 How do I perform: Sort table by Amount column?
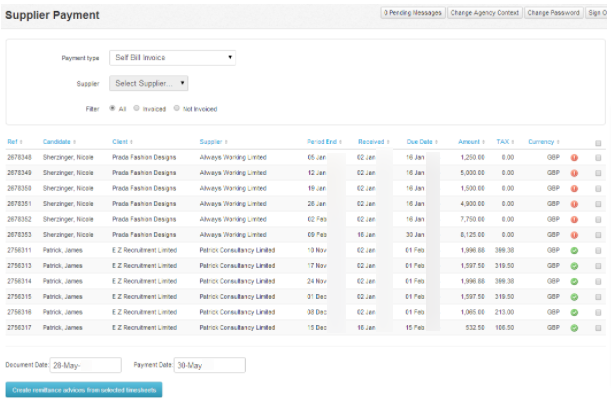471,141
